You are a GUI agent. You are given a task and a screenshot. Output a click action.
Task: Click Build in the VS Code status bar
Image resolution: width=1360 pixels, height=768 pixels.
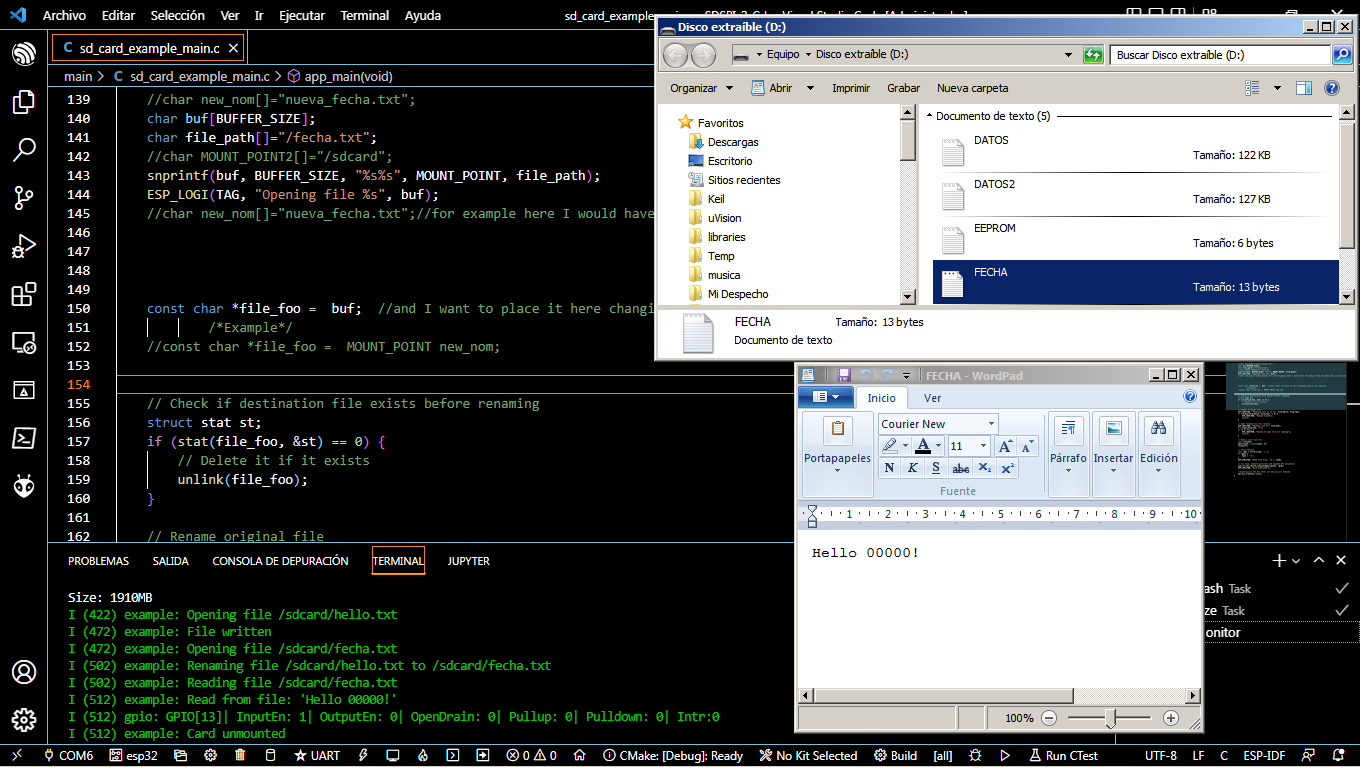pyautogui.click(x=895, y=756)
